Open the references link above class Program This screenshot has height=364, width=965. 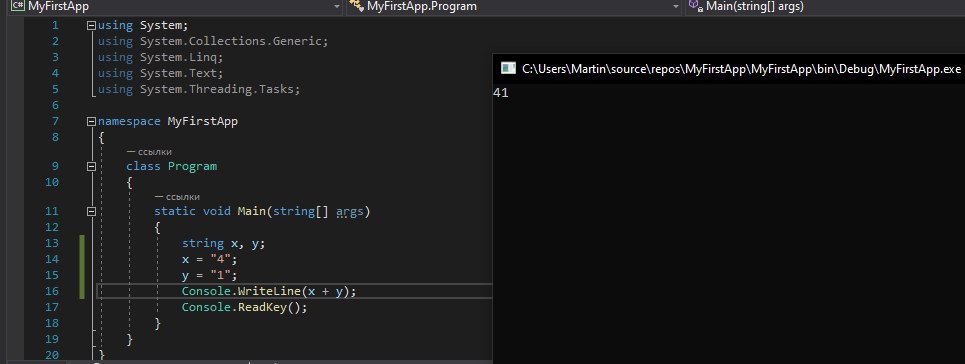(149, 152)
